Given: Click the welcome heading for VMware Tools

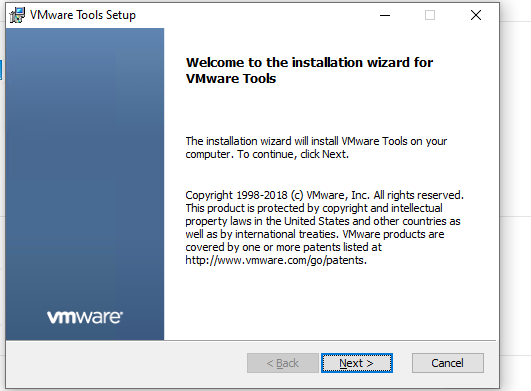Looking at the screenshot, I should [309, 70].
